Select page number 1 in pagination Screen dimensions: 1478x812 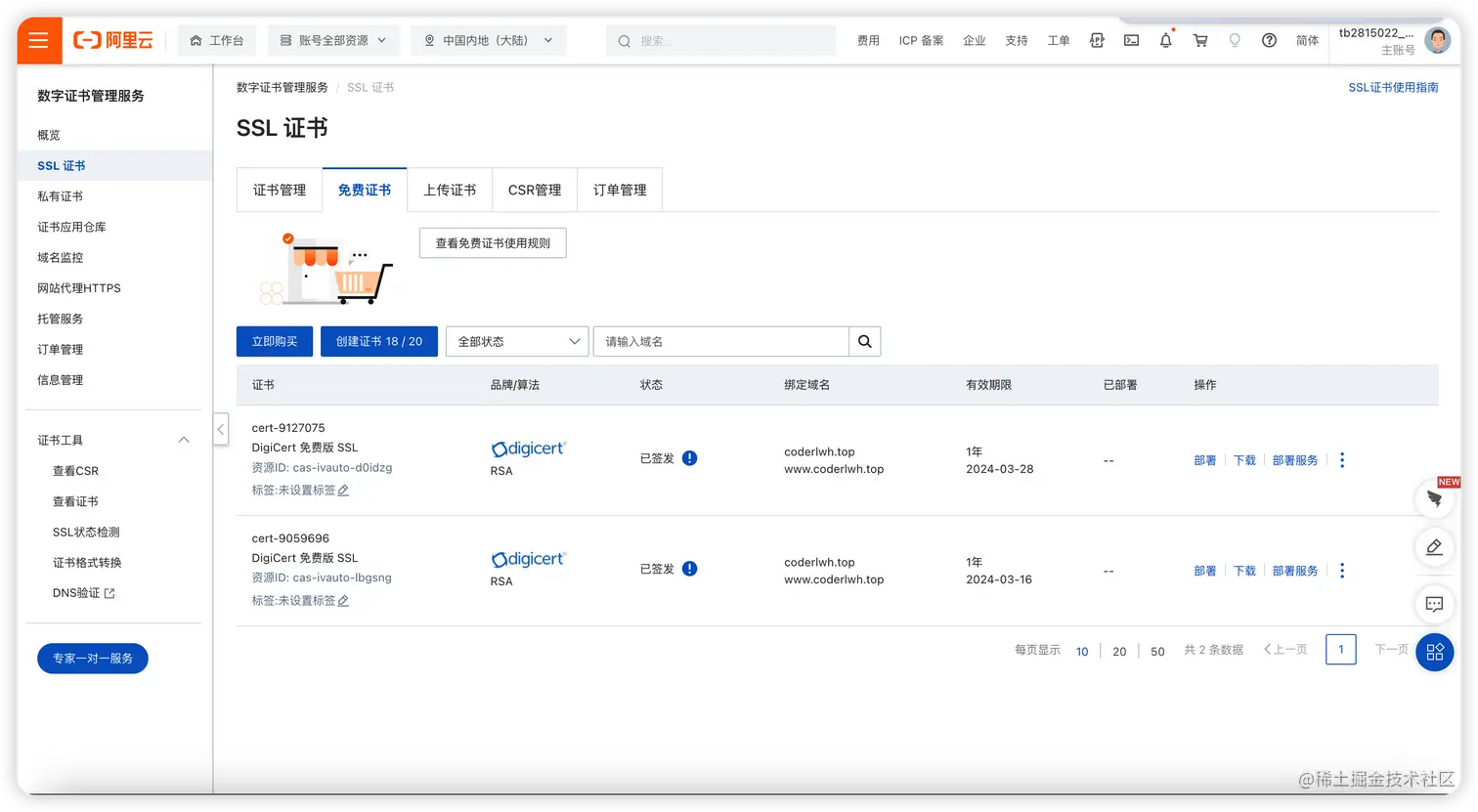[1341, 650]
